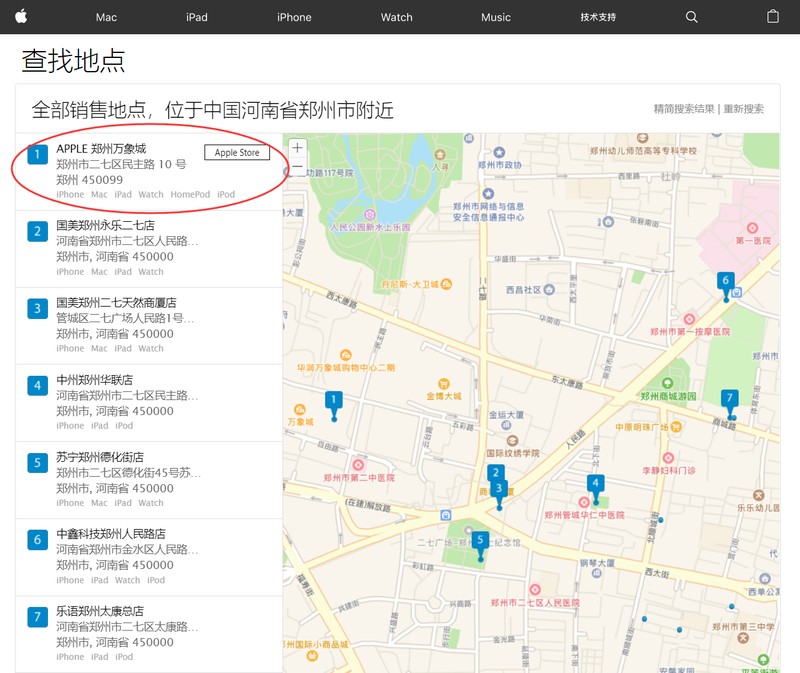Open the search magnifier icon
The width and height of the screenshot is (800, 673).
pyautogui.click(x=691, y=17)
